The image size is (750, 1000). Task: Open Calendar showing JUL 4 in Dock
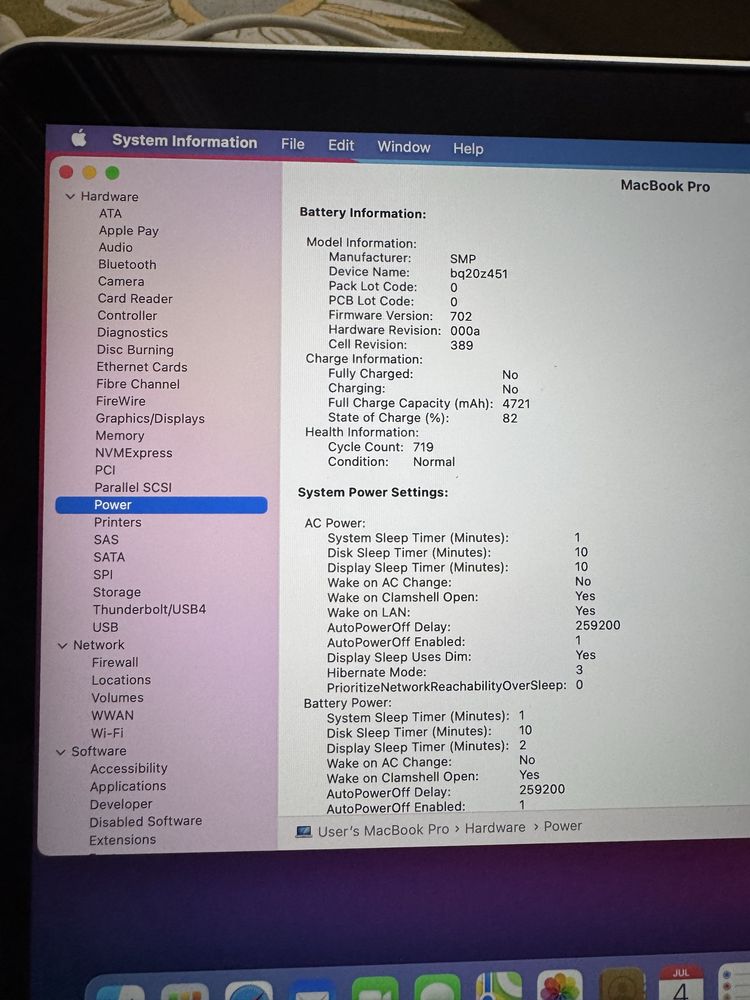[680, 983]
